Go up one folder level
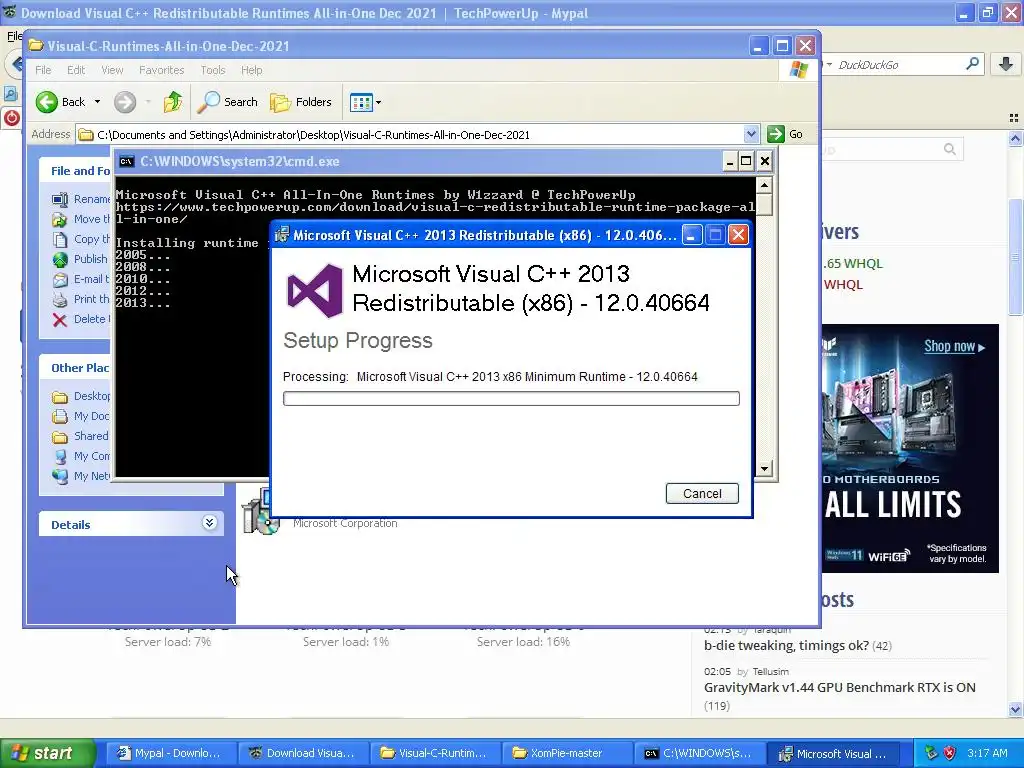 click(x=173, y=102)
